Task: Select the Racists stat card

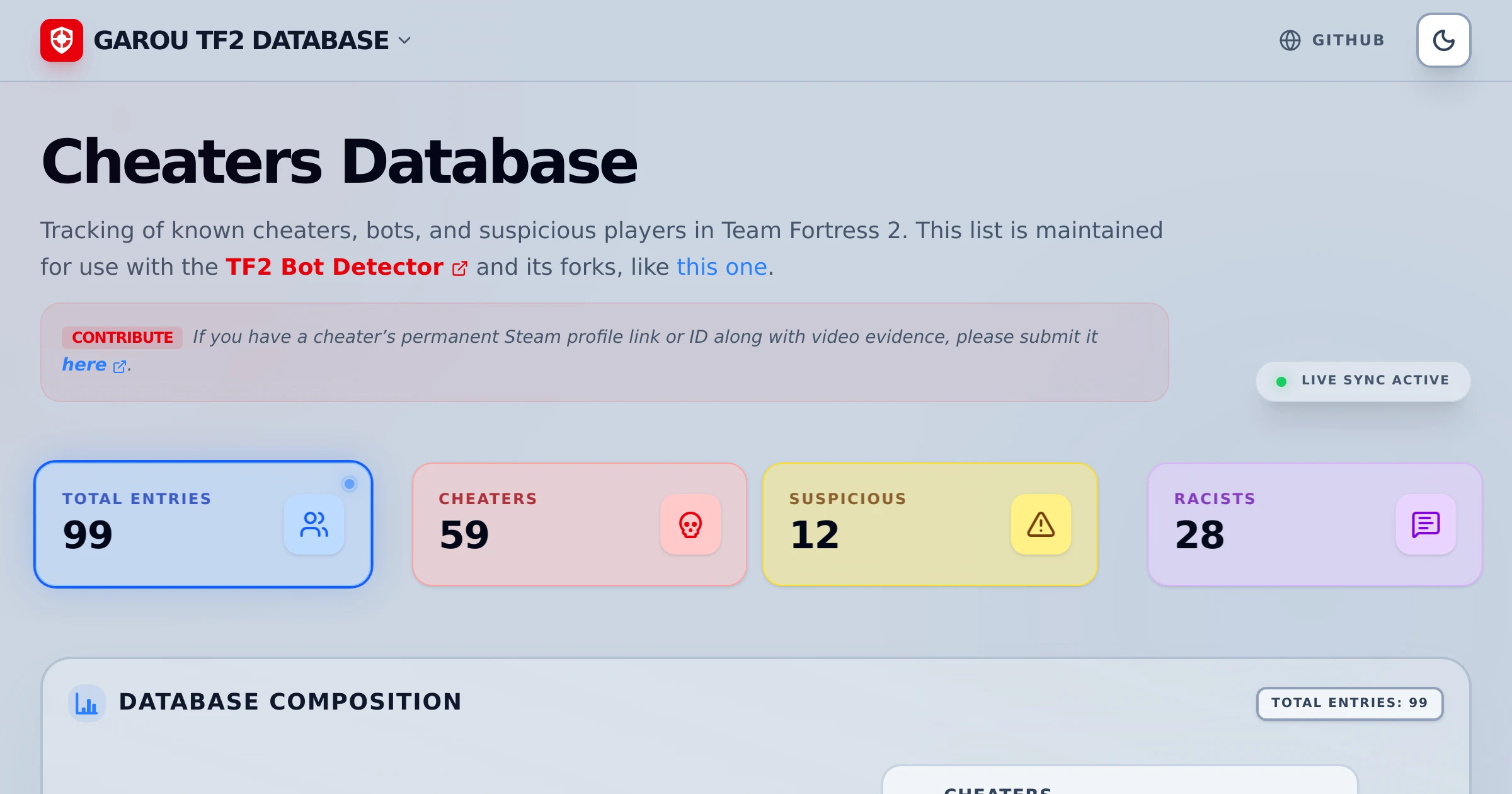Action: (x=1315, y=524)
